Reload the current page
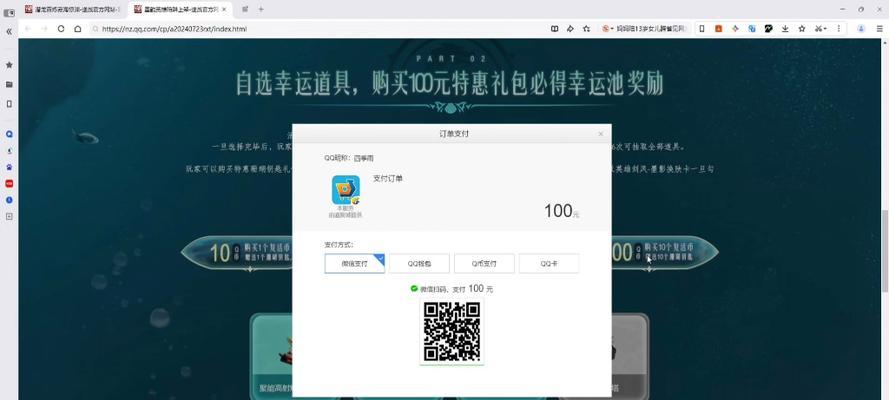This screenshot has height=400, width=889. point(61,28)
